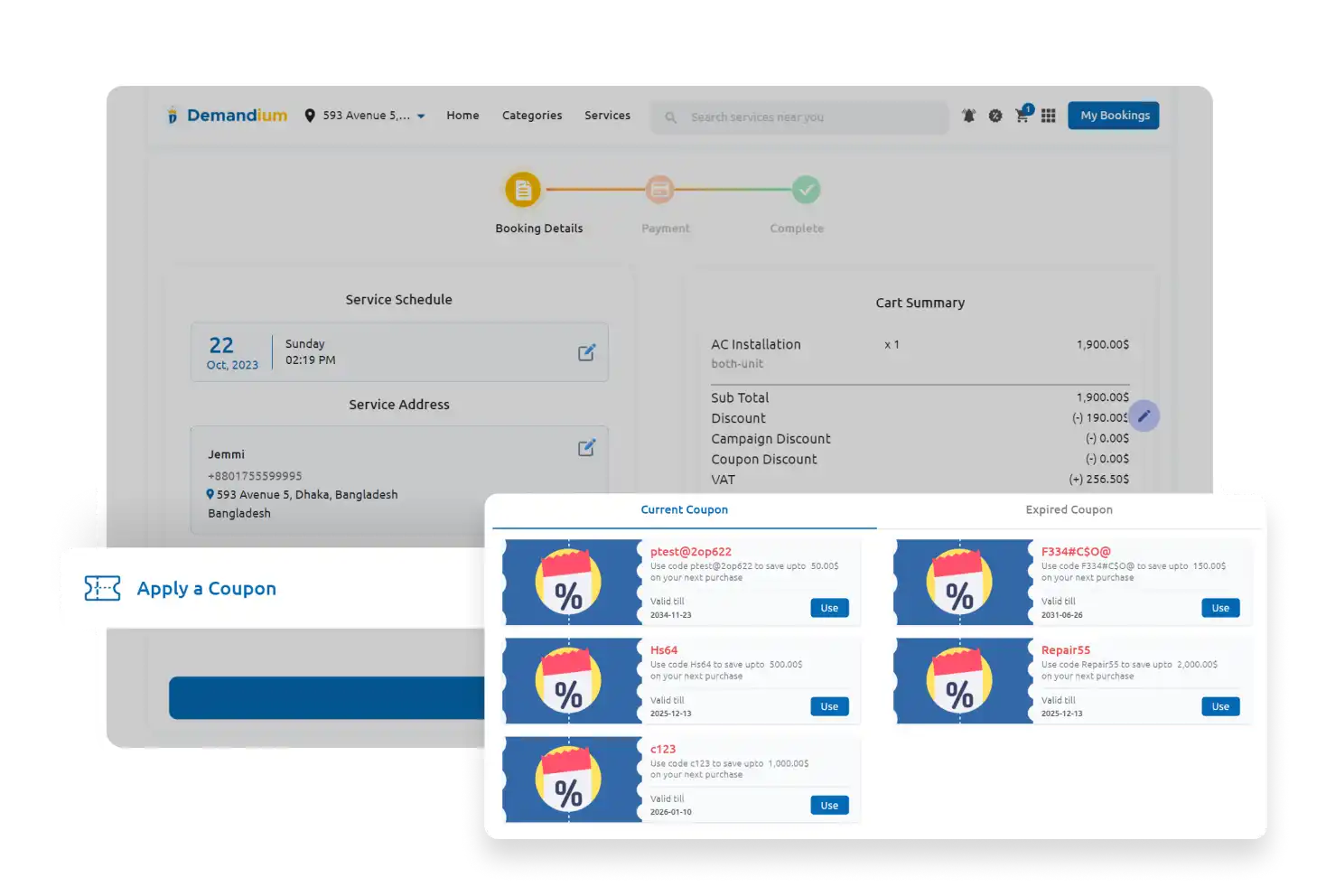Click the floating pencil edit button
Viewport: 1326px width, 896px height.
pos(1144,416)
